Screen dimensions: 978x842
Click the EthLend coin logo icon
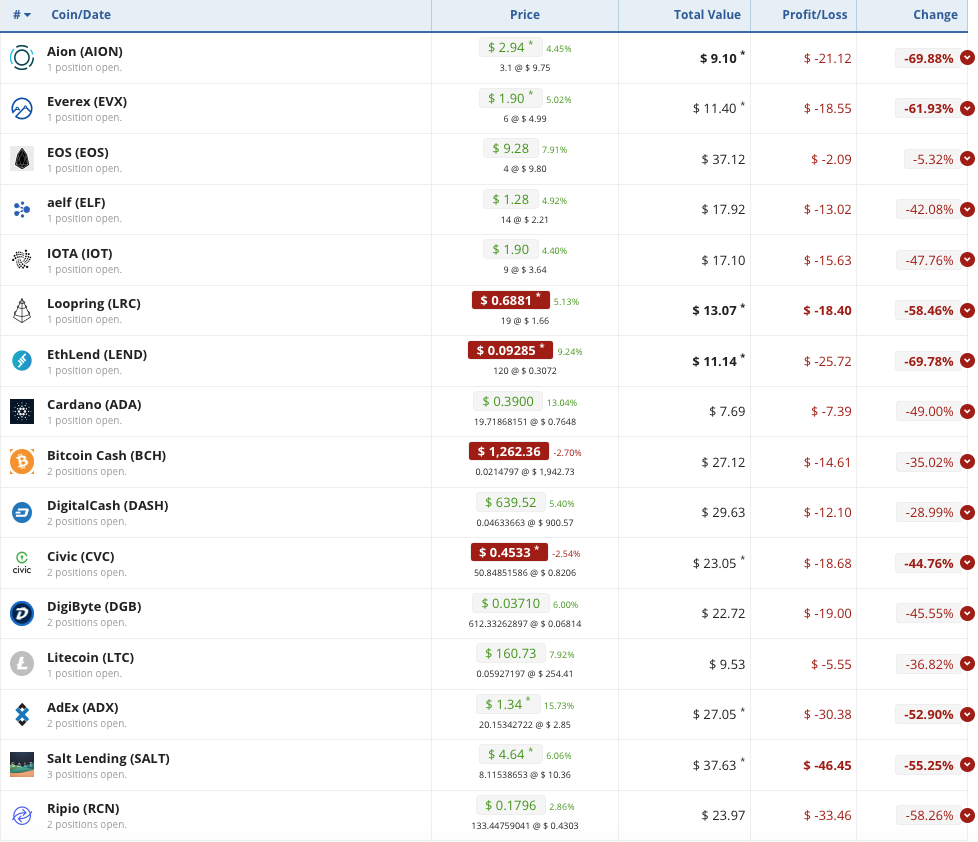[x=22, y=361]
